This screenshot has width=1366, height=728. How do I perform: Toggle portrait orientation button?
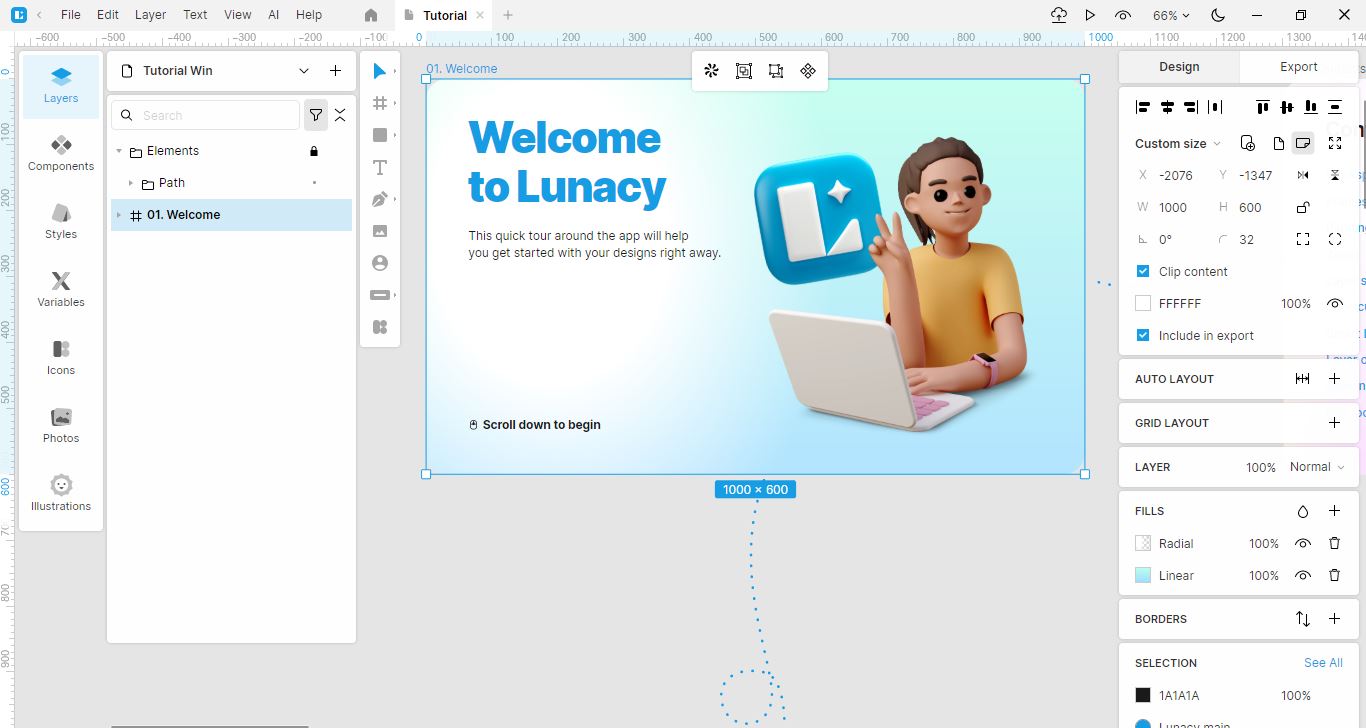coord(1278,143)
